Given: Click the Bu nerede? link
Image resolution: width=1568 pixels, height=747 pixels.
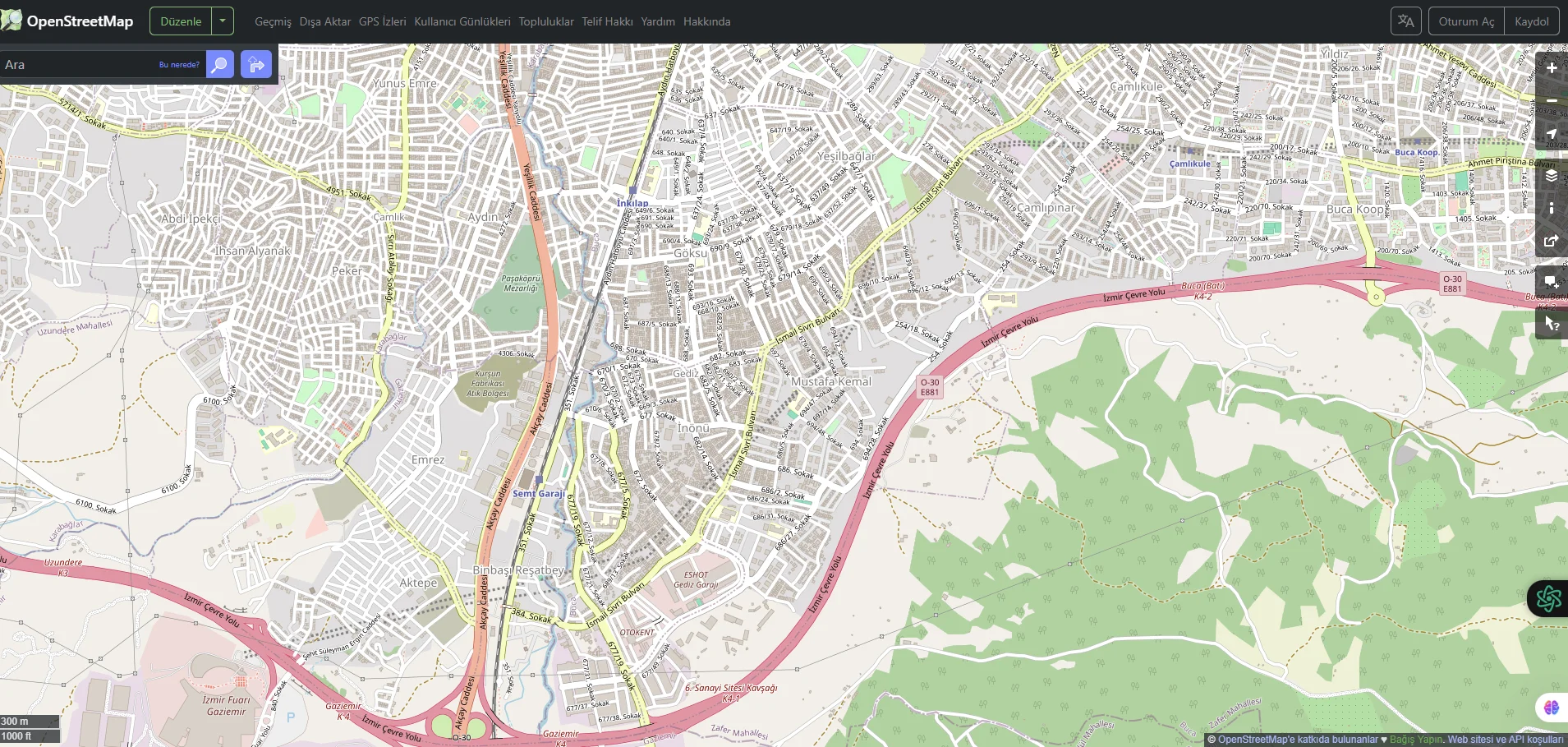Looking at the screenshot, I should (x=179, y=65).
